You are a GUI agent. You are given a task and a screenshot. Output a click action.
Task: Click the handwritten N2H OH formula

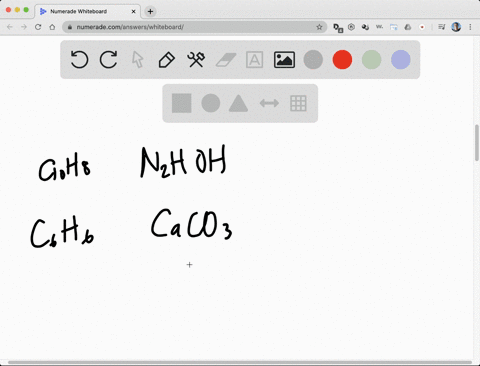point(183,162)
